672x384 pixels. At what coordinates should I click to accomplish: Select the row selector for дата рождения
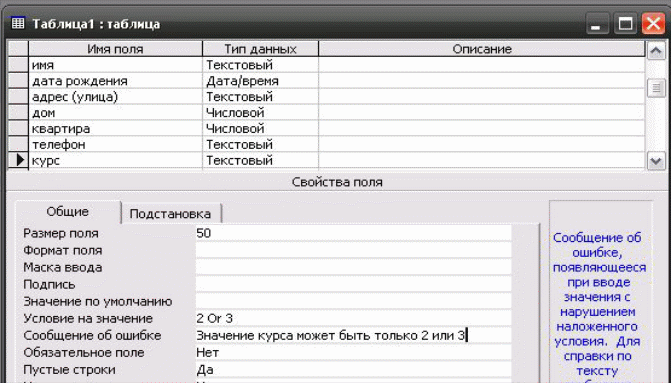19,81
